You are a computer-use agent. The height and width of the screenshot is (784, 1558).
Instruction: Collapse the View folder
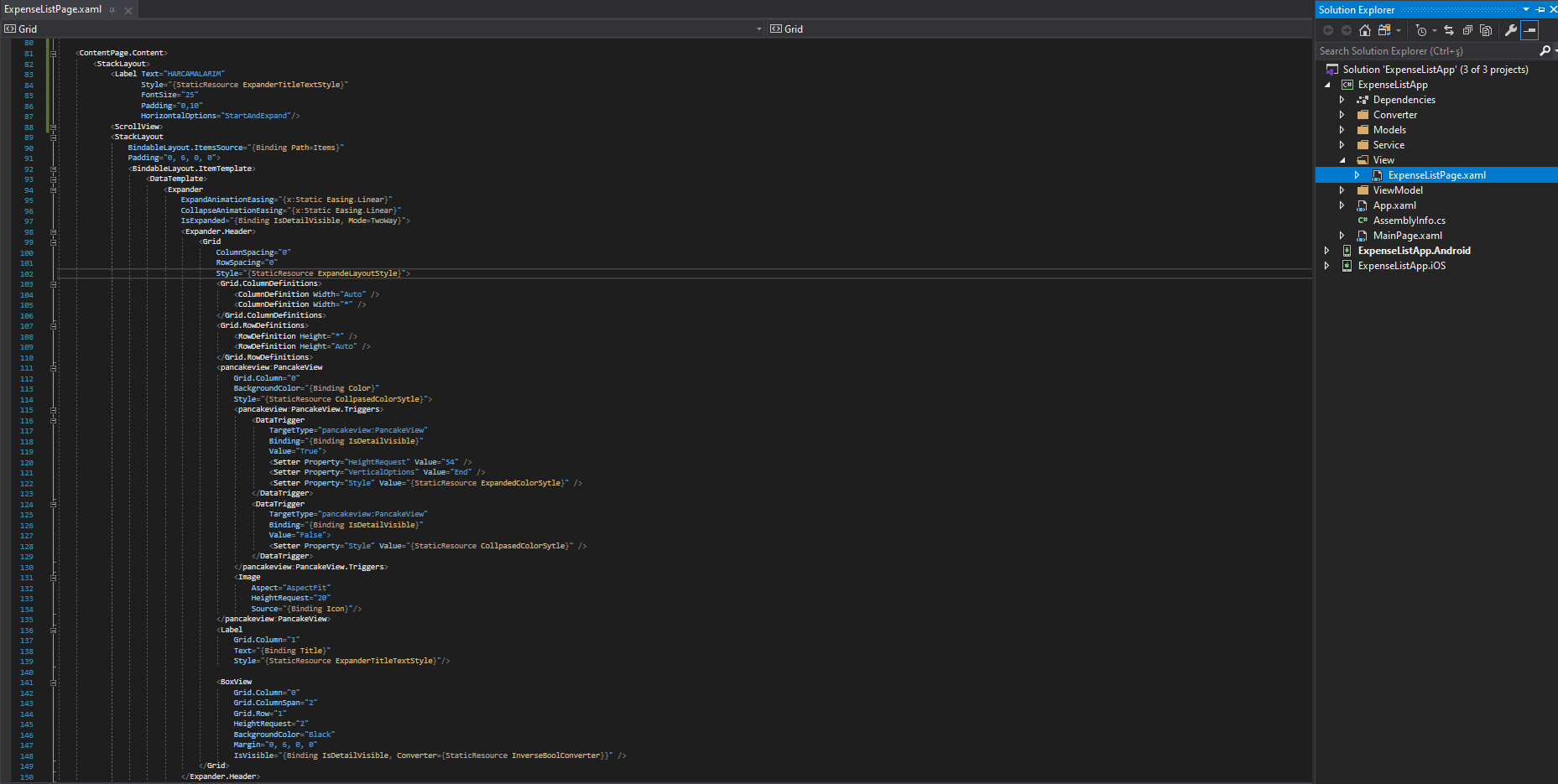(1342, 159)
